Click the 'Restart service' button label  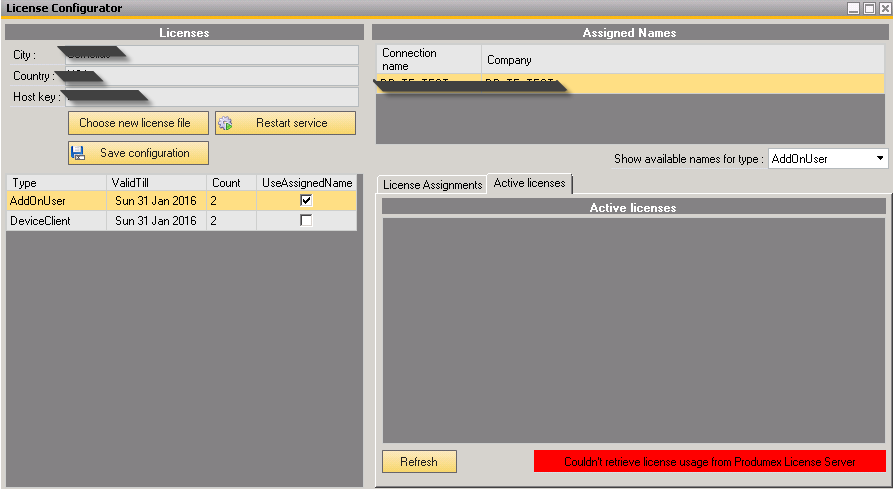click(x=291, y=123)
